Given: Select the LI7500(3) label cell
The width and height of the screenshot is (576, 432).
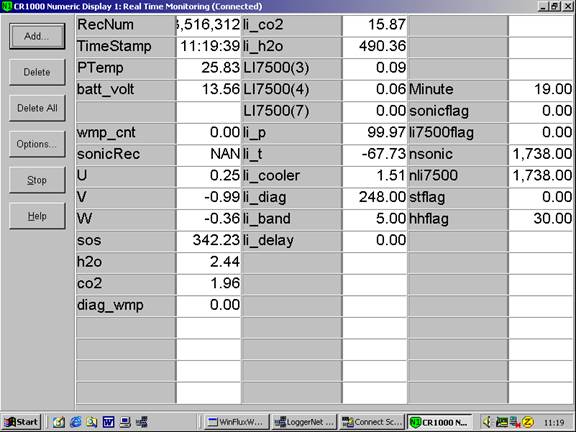Looking at the screenshot, I should coord(292,68).
